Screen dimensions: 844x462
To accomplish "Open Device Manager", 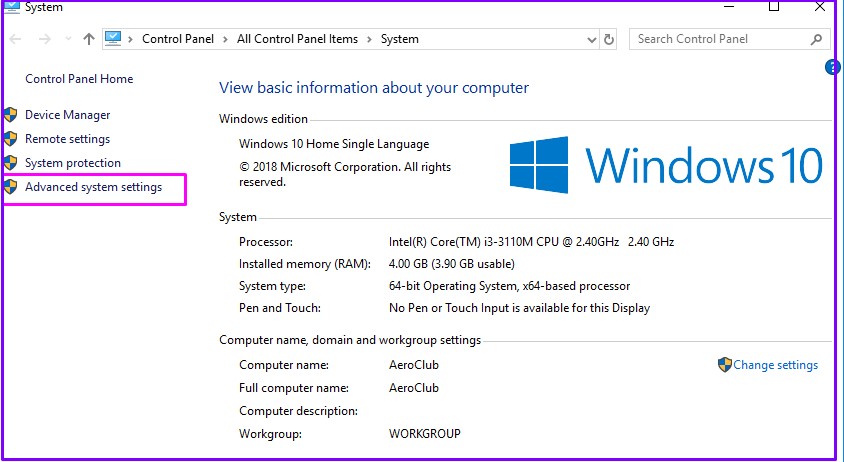I will coord(67,115).
